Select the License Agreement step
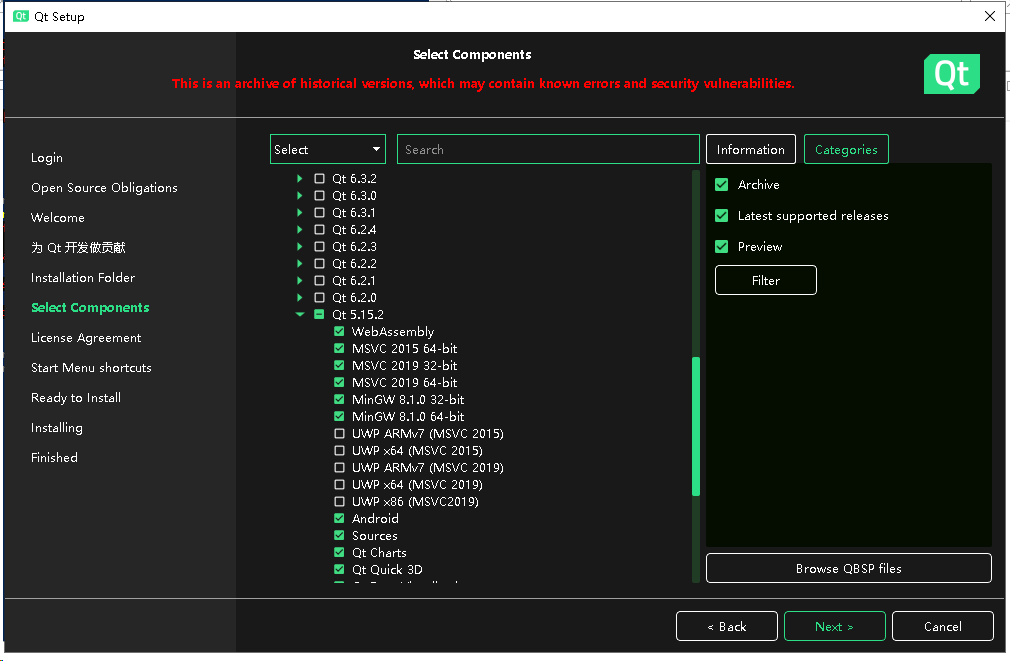 click(86, 338)
